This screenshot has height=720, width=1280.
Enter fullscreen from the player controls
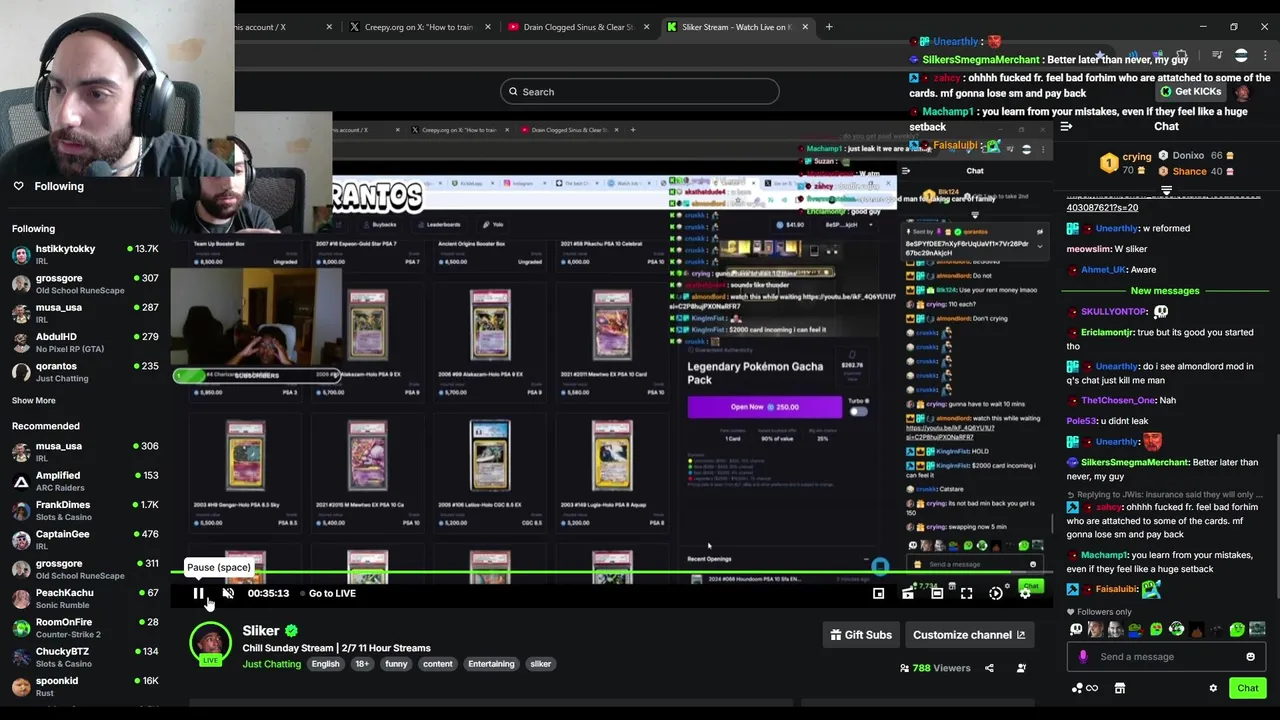coord(966,593)
